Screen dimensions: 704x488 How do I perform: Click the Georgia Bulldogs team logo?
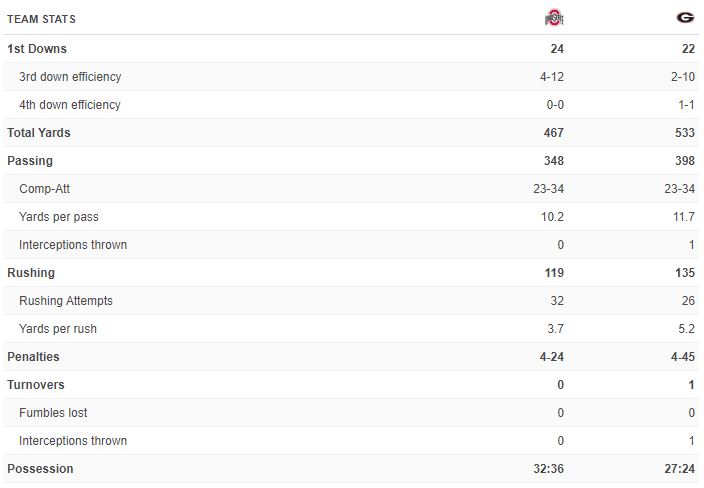(x=685, y=18)
